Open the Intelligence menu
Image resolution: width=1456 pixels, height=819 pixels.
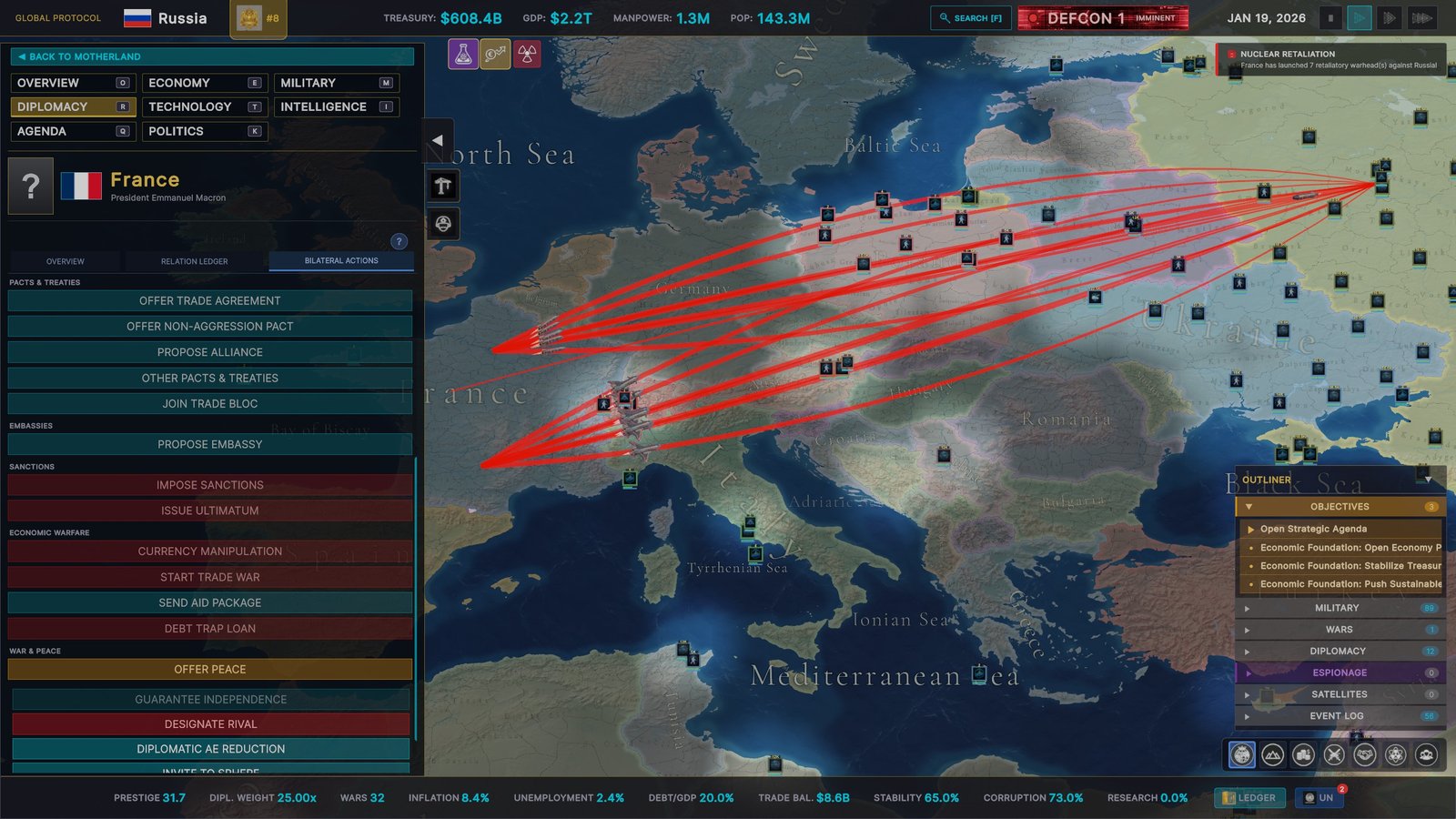337,106
